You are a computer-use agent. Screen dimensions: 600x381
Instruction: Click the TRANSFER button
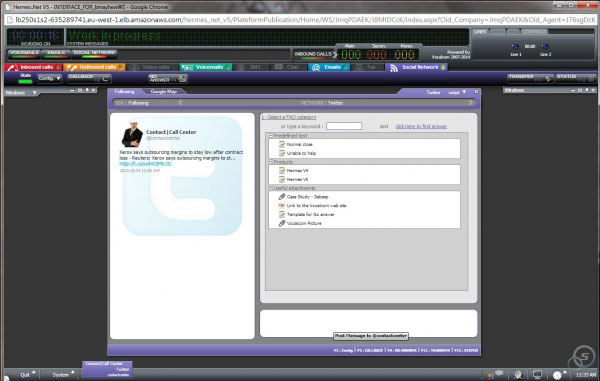click(530, 78)
